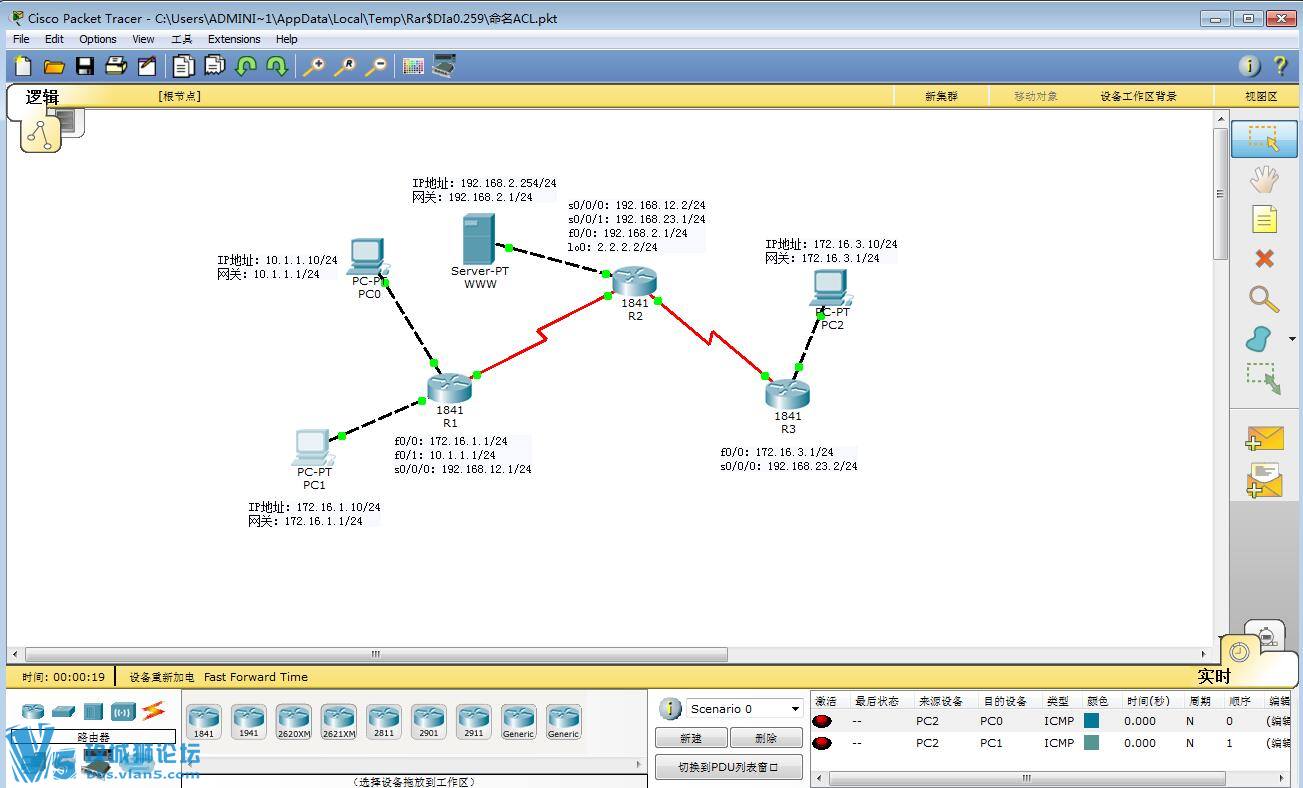The image size is (1303, 788).
Task: Expand the polygon tool dropdown arrow
Action: (x=1292, y=339)
